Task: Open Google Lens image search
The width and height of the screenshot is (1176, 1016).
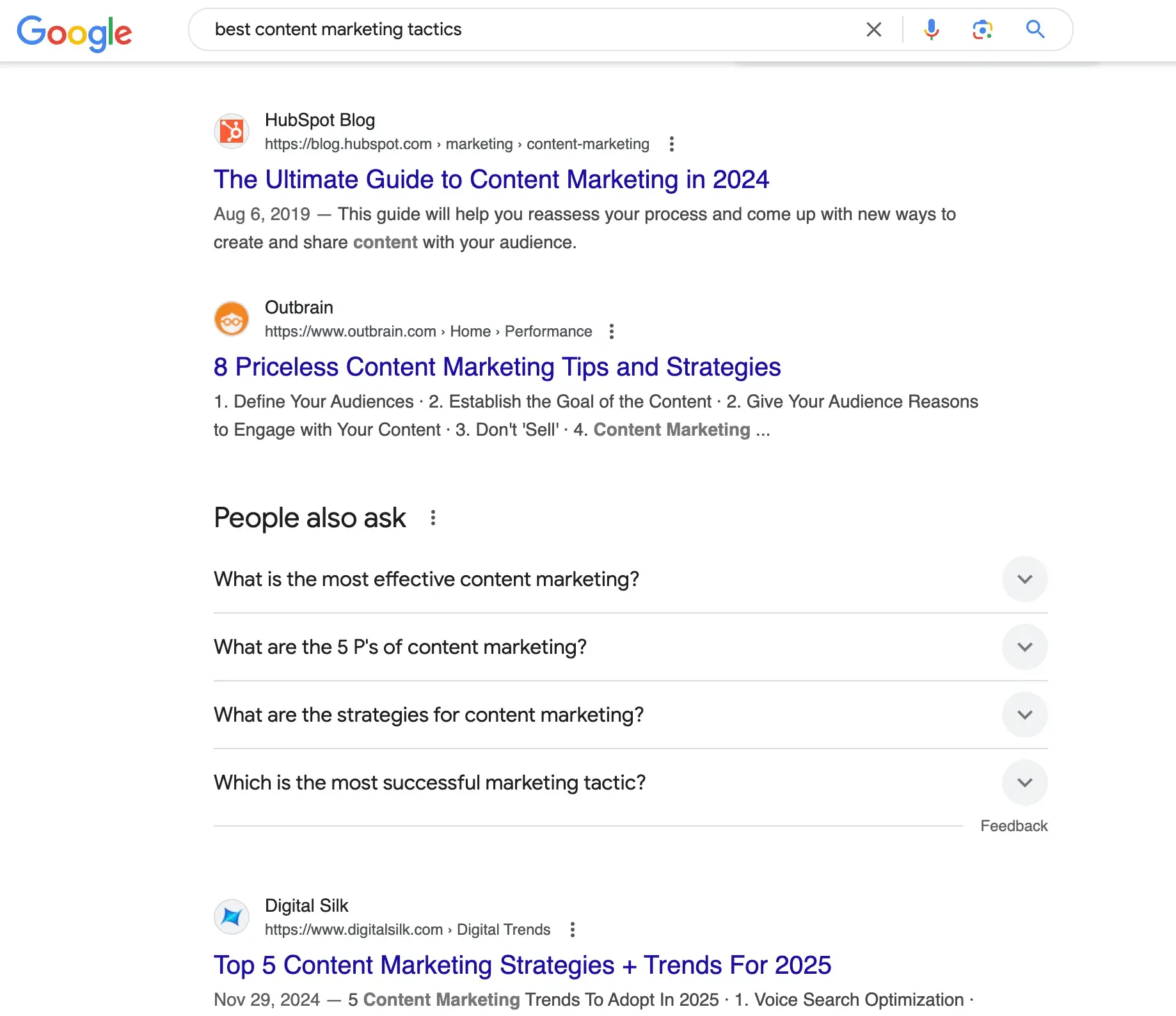Action: (982, 29)
